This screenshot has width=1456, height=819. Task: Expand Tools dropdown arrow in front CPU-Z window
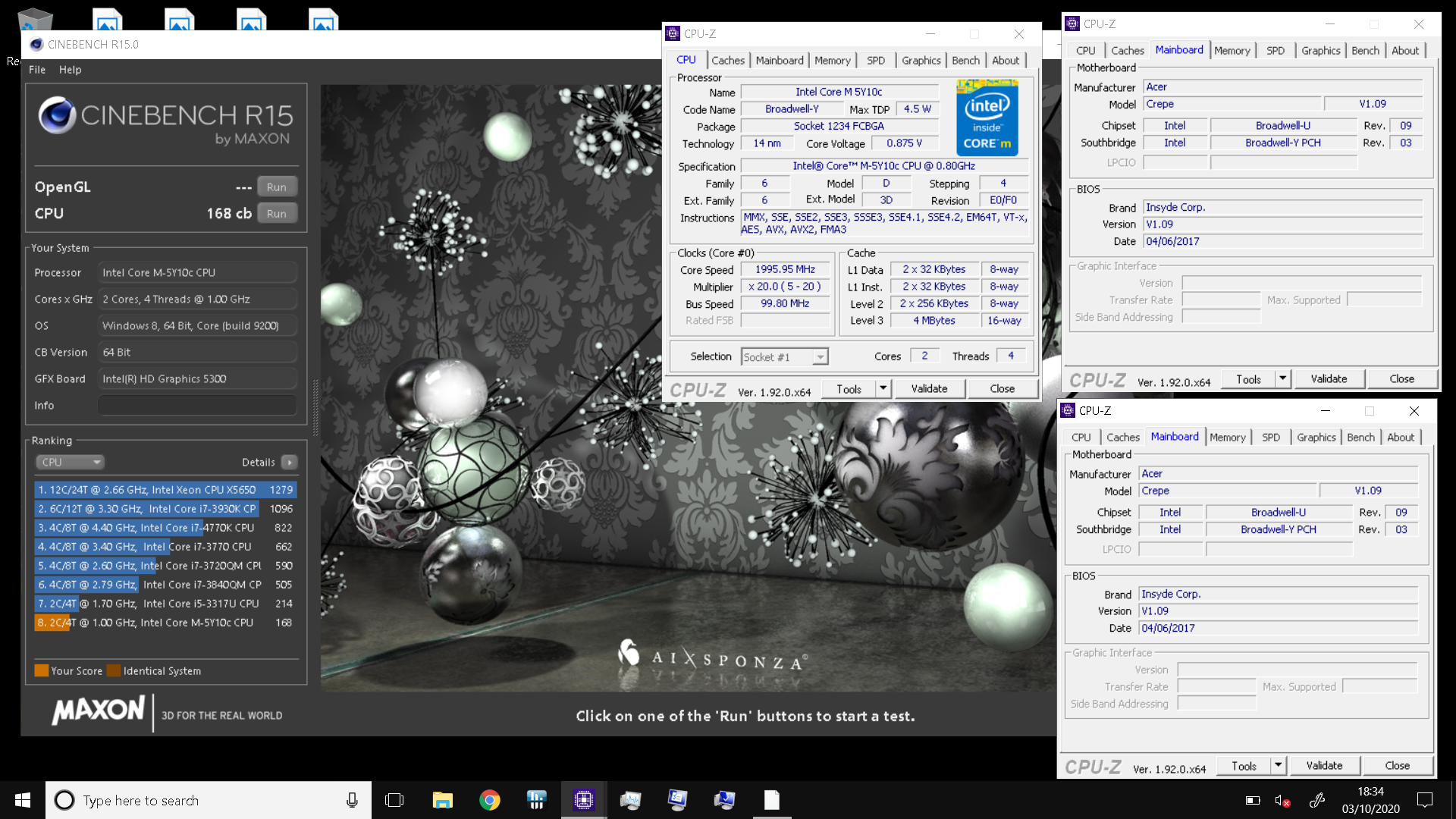883,389
